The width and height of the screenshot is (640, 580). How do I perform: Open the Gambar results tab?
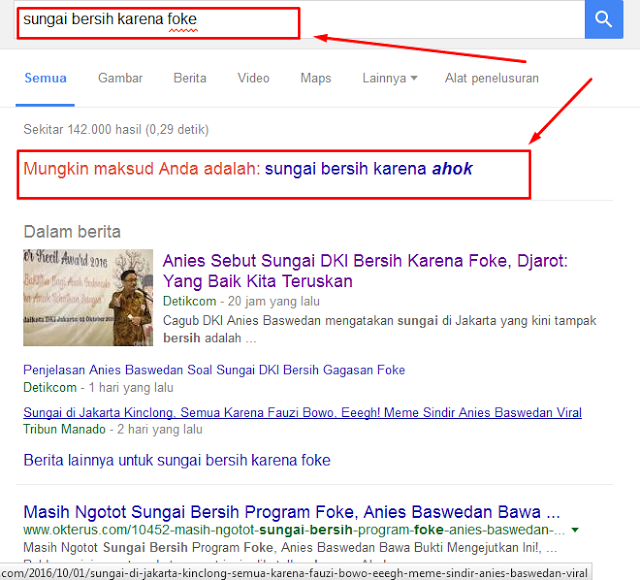(x=120, y=78)
